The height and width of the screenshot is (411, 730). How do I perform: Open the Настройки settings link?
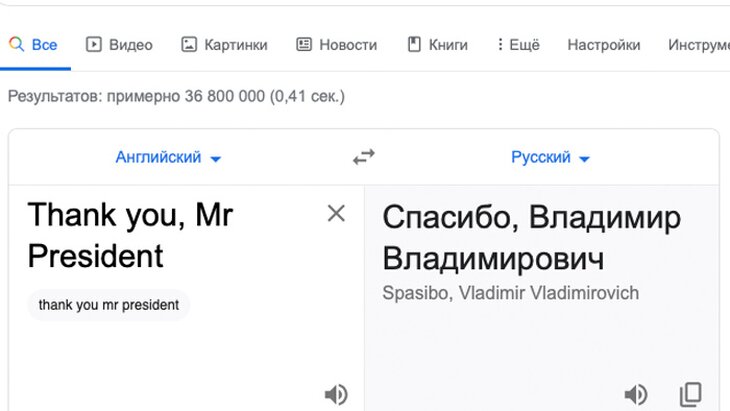[603, 44]
